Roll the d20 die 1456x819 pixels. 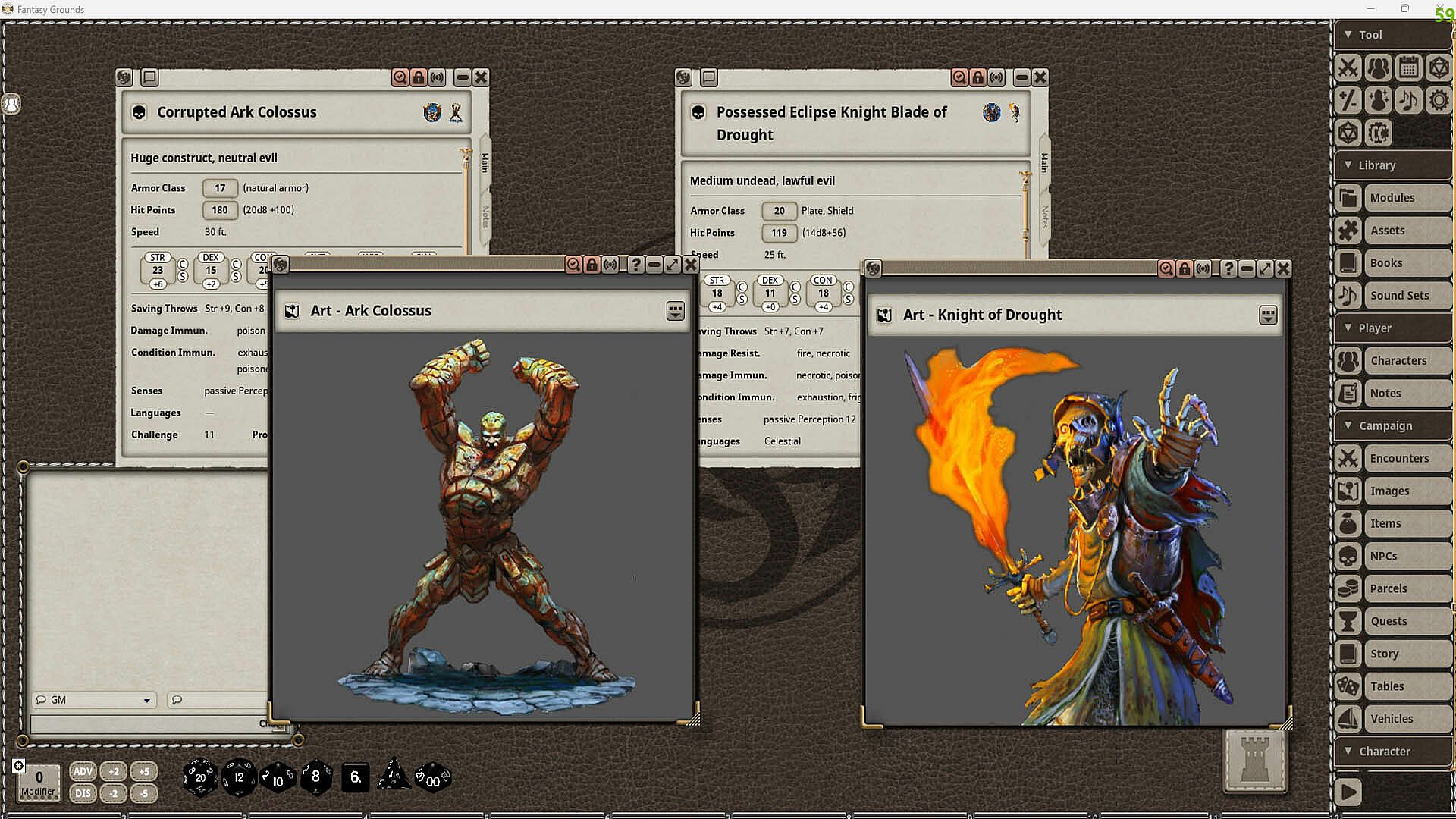point(199,777)
